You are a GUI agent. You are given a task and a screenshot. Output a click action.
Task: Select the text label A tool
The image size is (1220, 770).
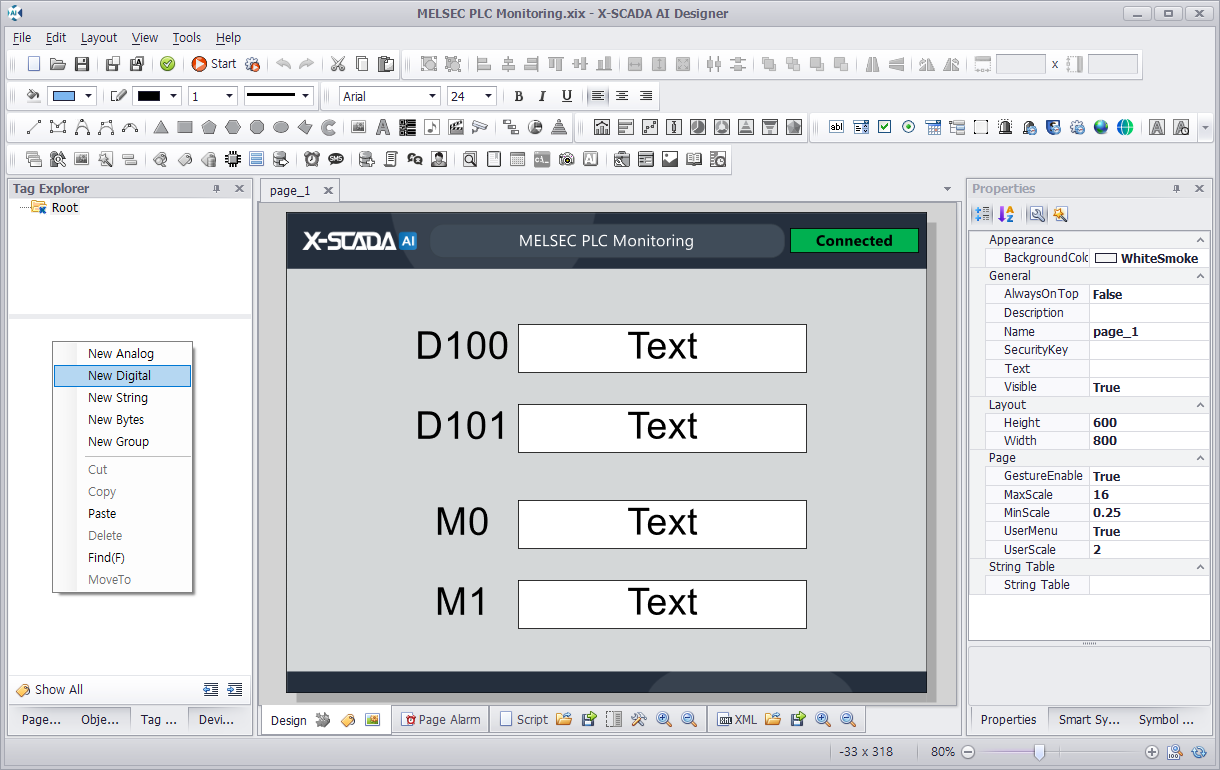pos(383,127)
